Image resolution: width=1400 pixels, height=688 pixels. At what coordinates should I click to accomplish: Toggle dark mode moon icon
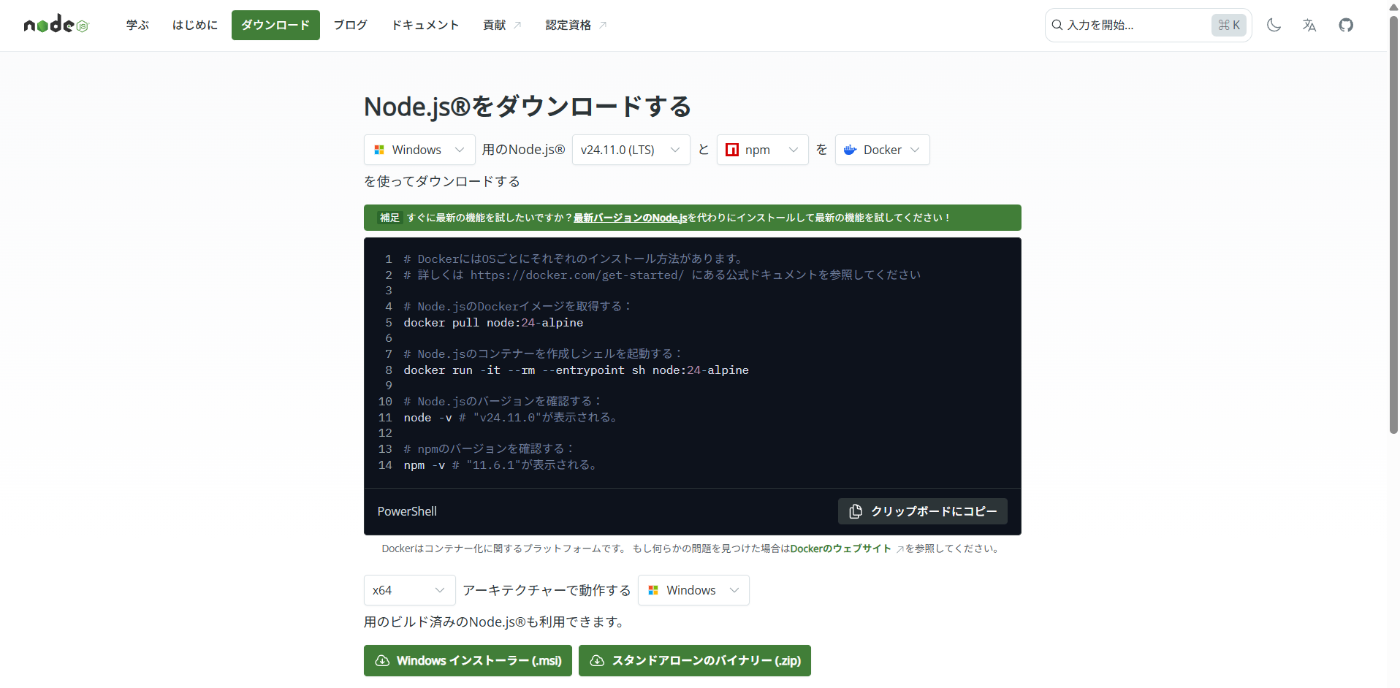click(1274, 25)
